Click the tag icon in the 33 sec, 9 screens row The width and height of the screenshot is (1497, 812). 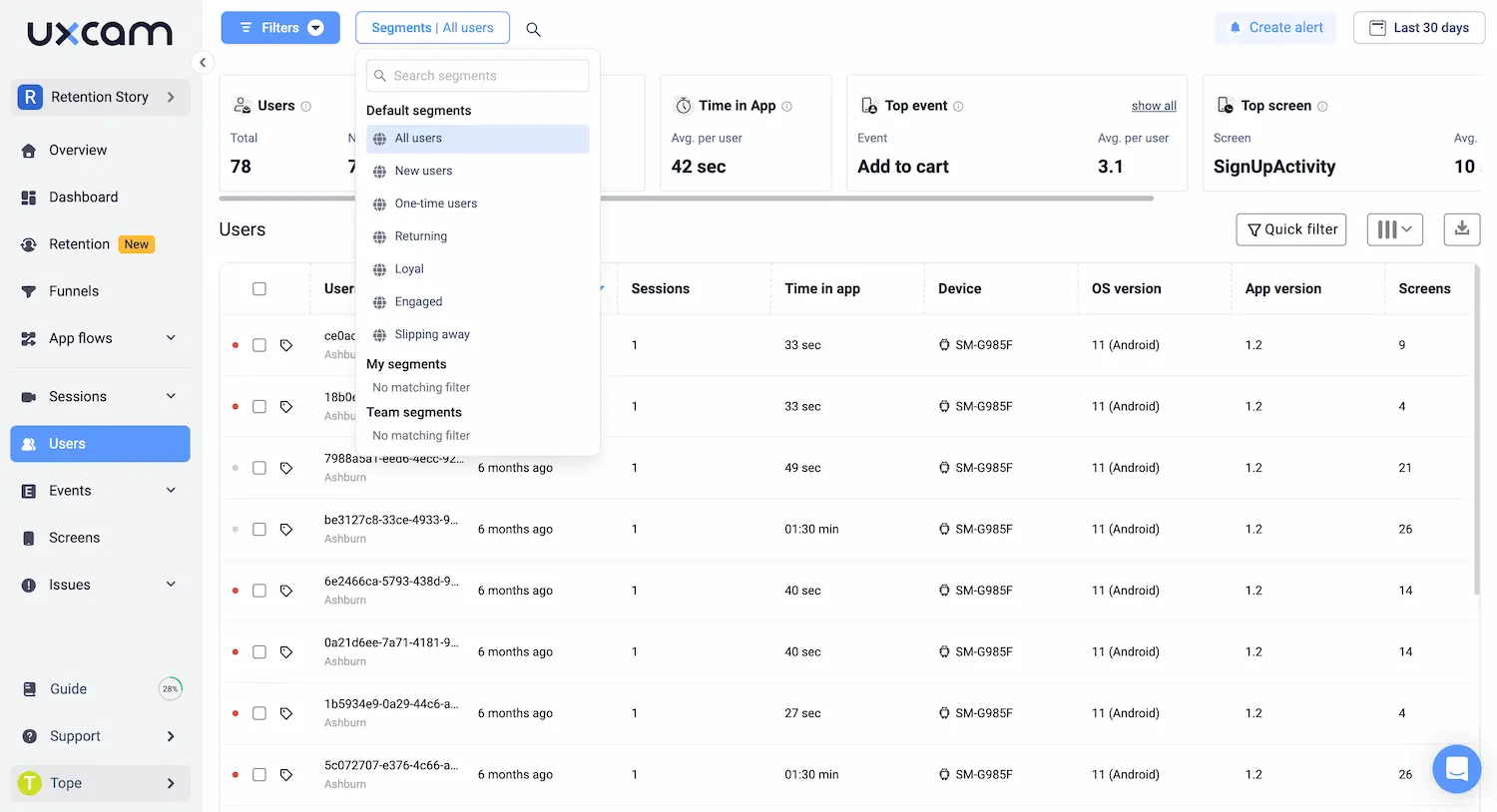(x=286, y=345)
